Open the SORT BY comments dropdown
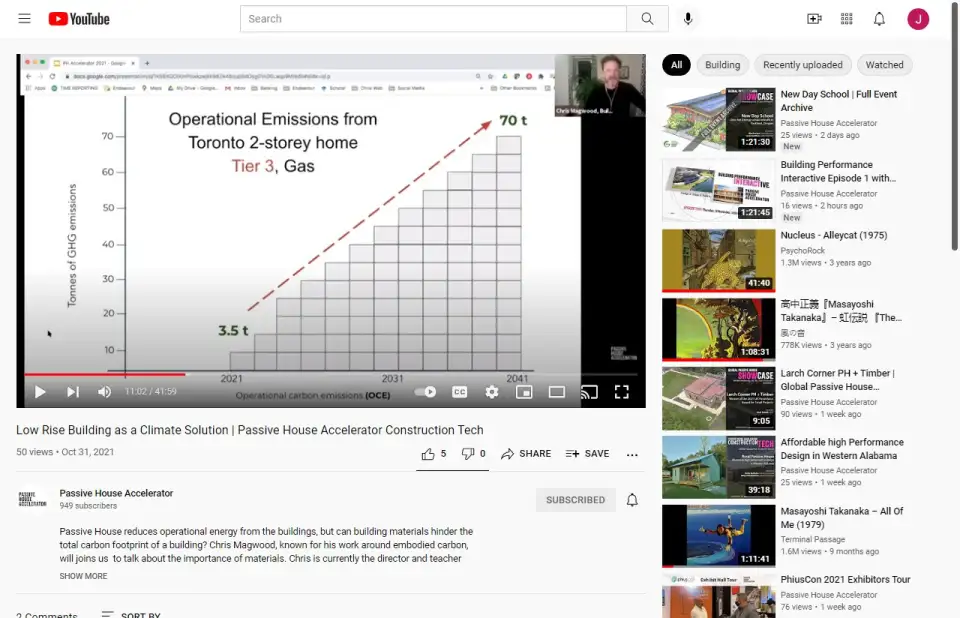The image size is (960, 618). click(130, 615)
